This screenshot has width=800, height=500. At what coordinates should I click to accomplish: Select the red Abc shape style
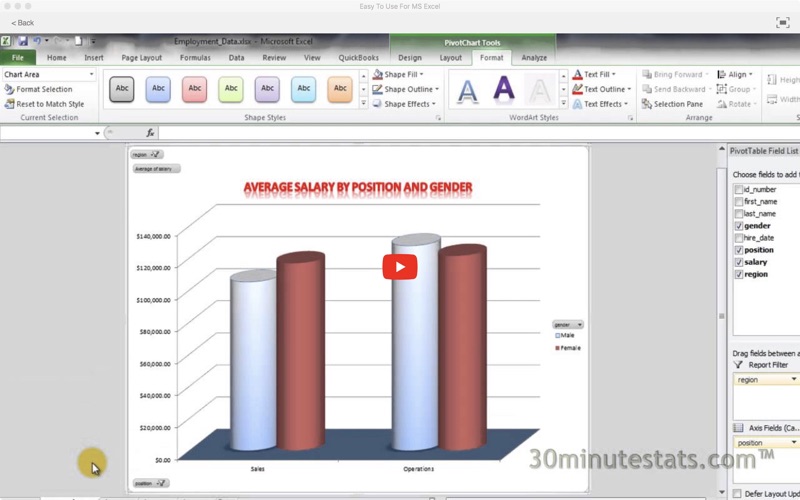[x=195, y=89]
